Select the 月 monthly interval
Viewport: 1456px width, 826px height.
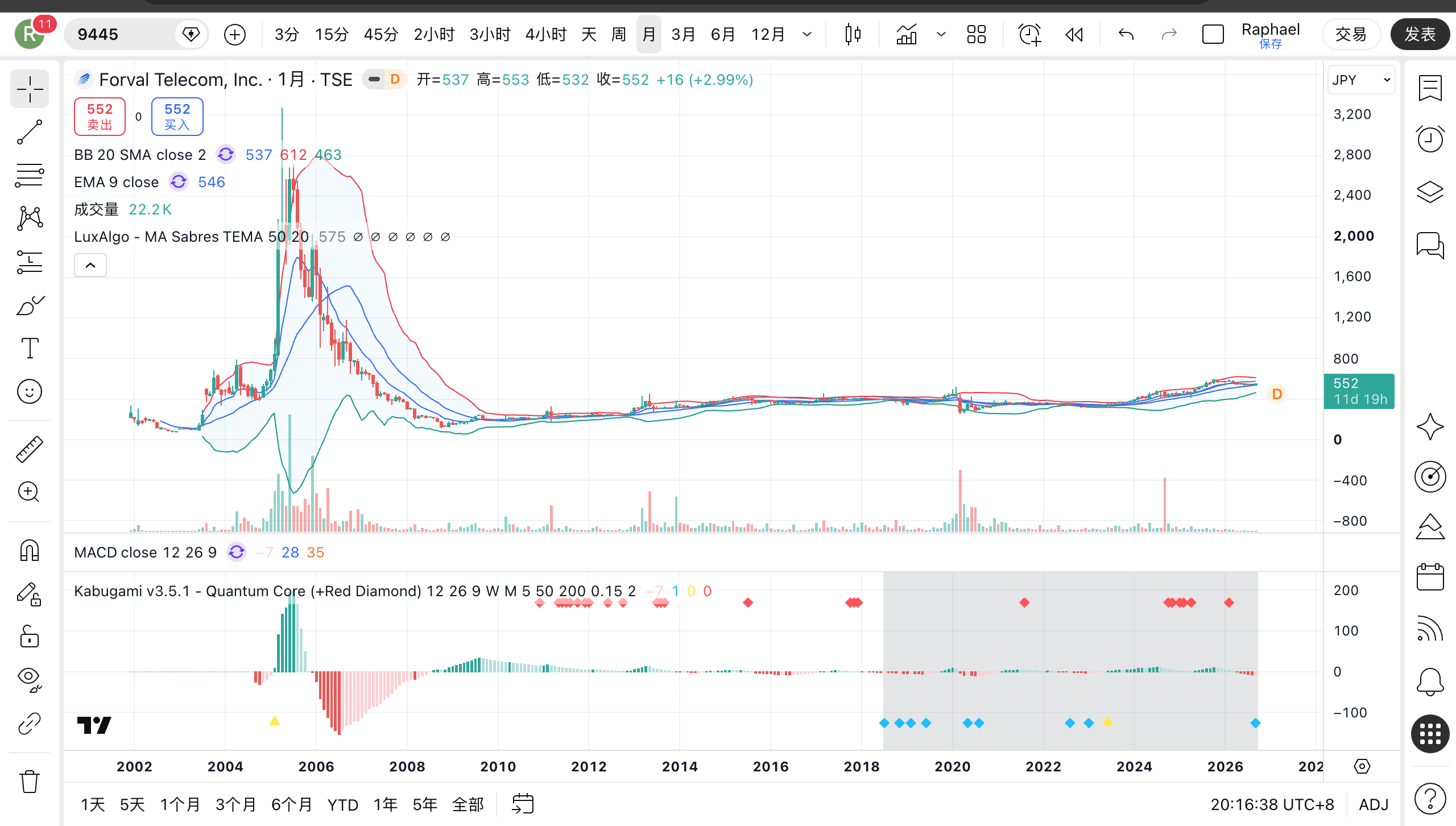click(649, 35)
